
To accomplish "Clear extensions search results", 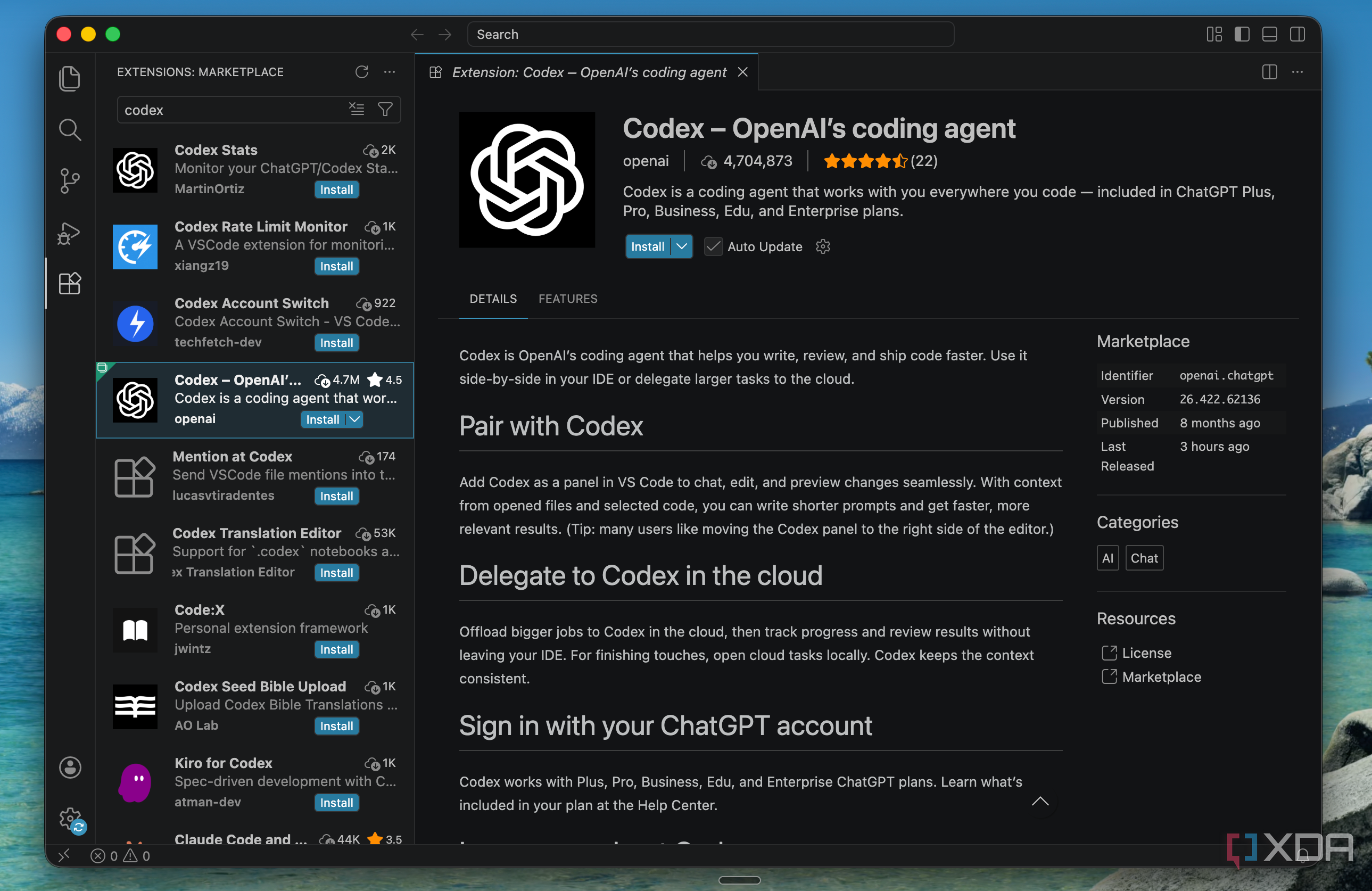I will (x=357, y=109).
